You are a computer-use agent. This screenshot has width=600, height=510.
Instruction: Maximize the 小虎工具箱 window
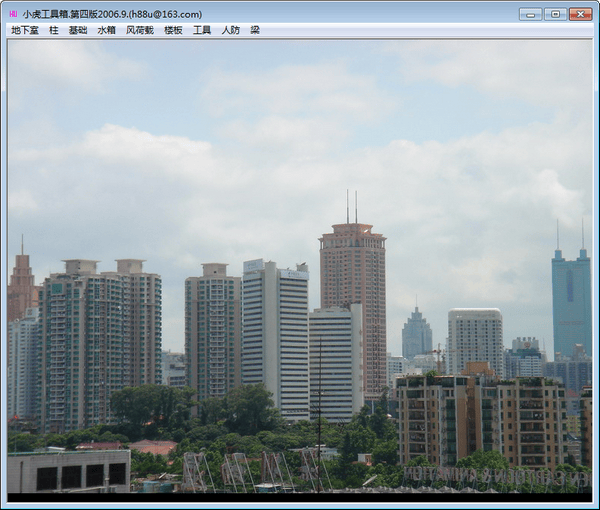(555, 14)
